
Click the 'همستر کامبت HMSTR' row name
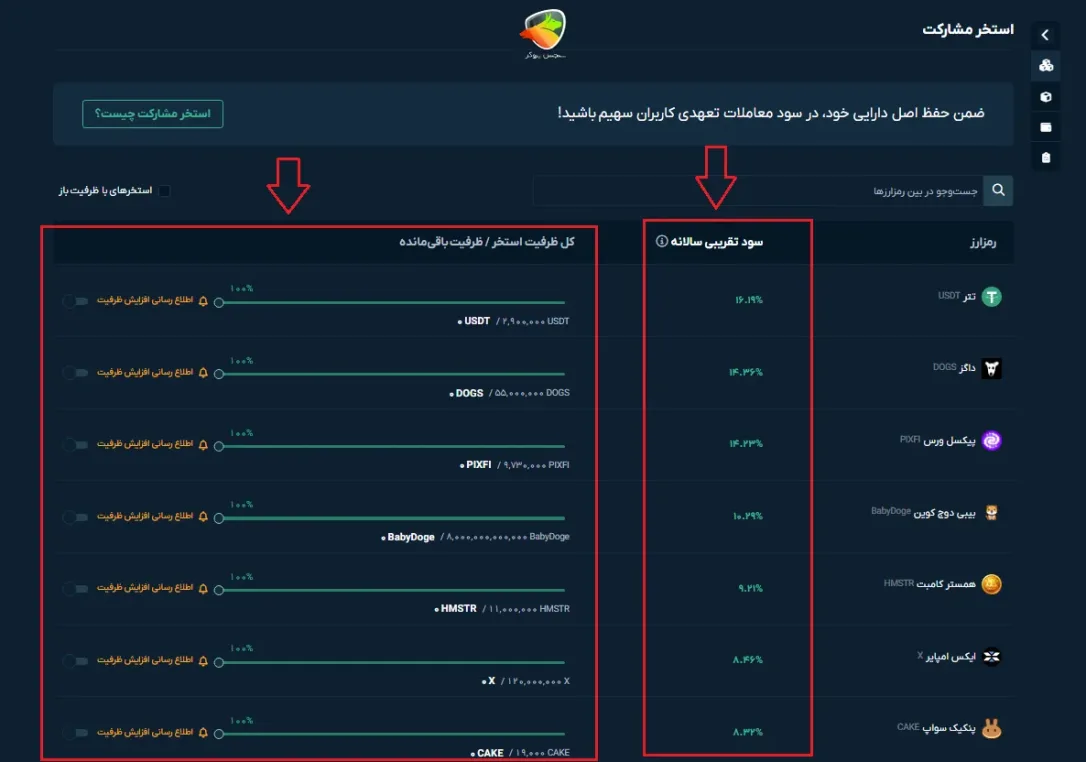[929, 584]
